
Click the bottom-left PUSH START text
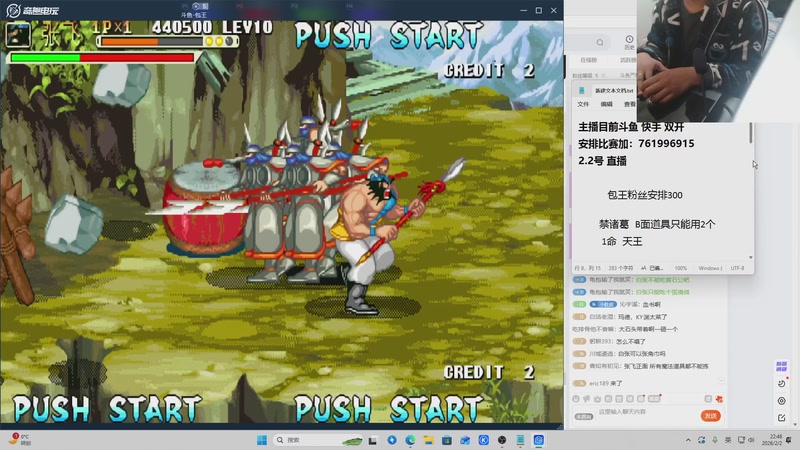click(107, 409)
